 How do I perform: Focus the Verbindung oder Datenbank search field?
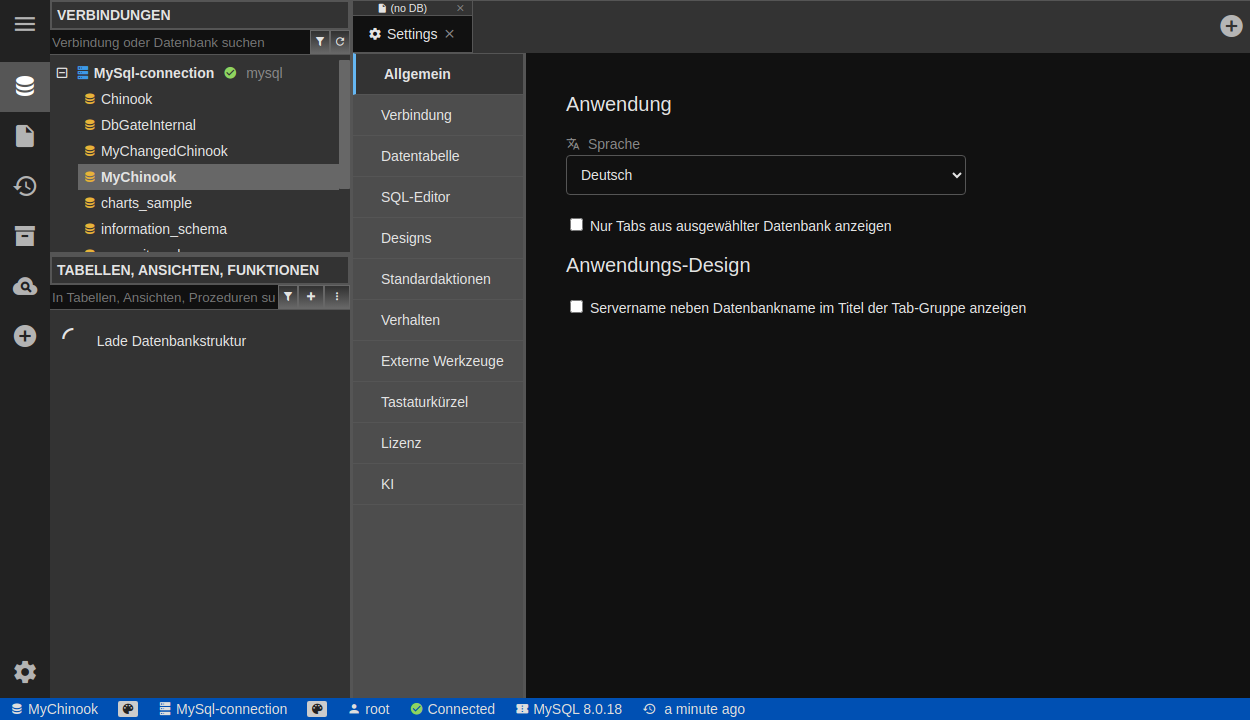pyautogui.click(x=180, y=42)
